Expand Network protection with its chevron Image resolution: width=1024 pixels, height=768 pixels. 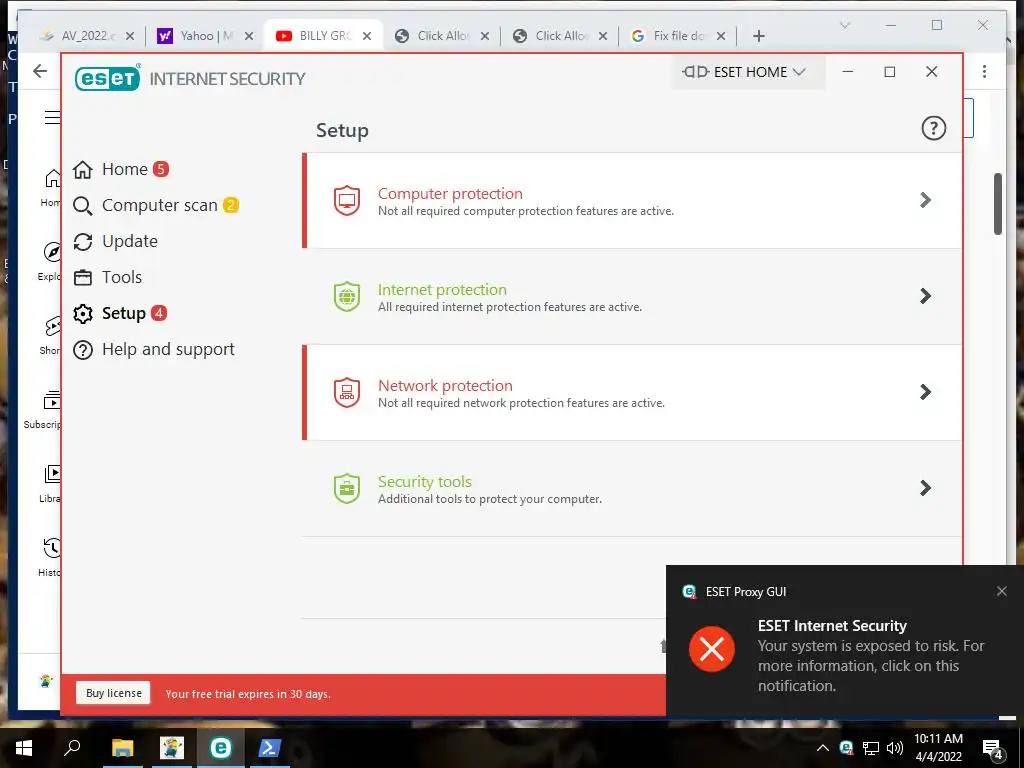point(925,392)
